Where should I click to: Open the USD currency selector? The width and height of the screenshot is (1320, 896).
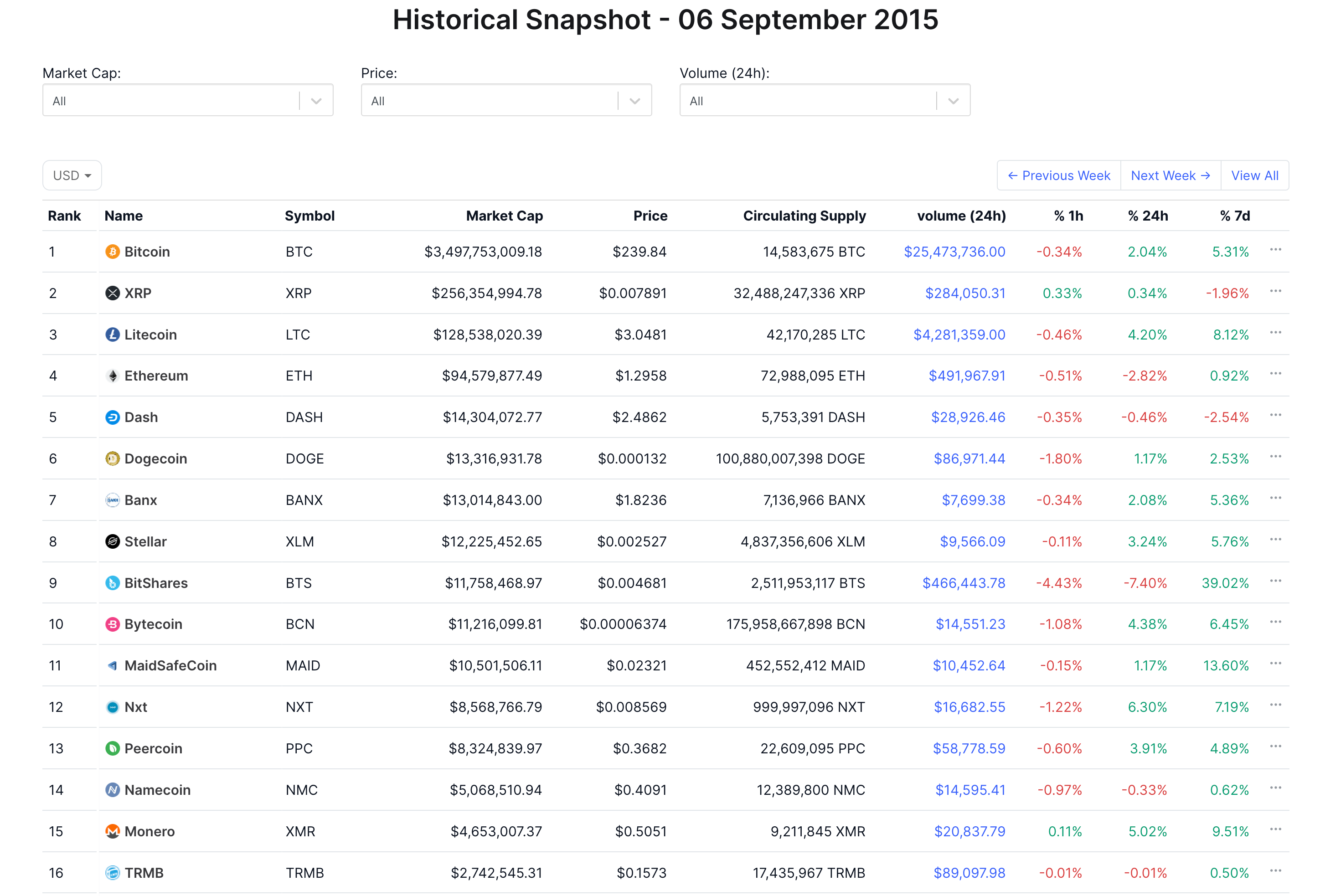tap(72, 175)
